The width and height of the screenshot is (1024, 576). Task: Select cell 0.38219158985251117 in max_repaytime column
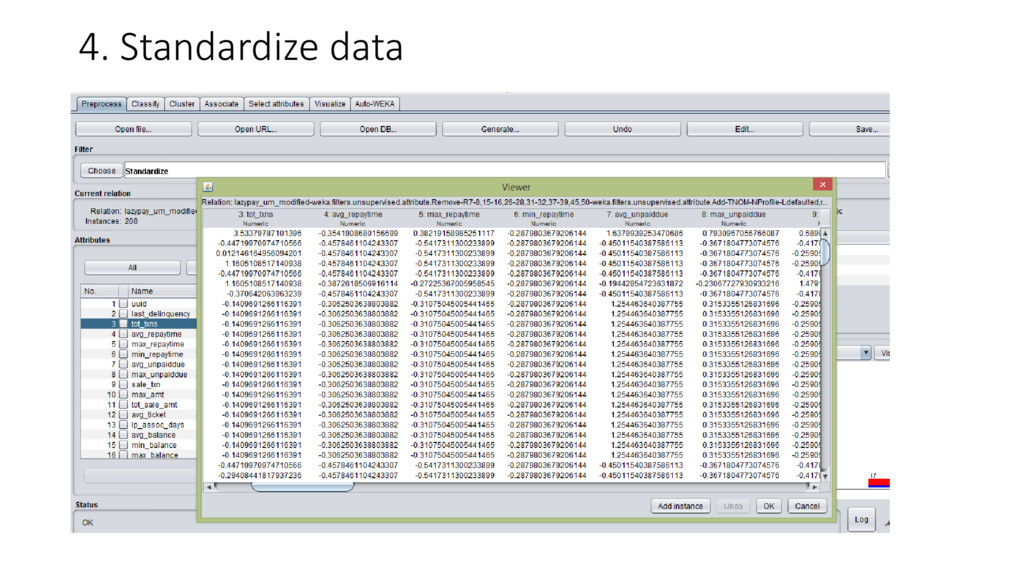(453, 233)
